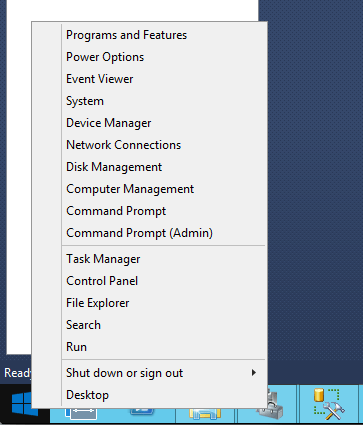Open Programs and Features
Screen dimensions: 363x425
pos(126,35)
